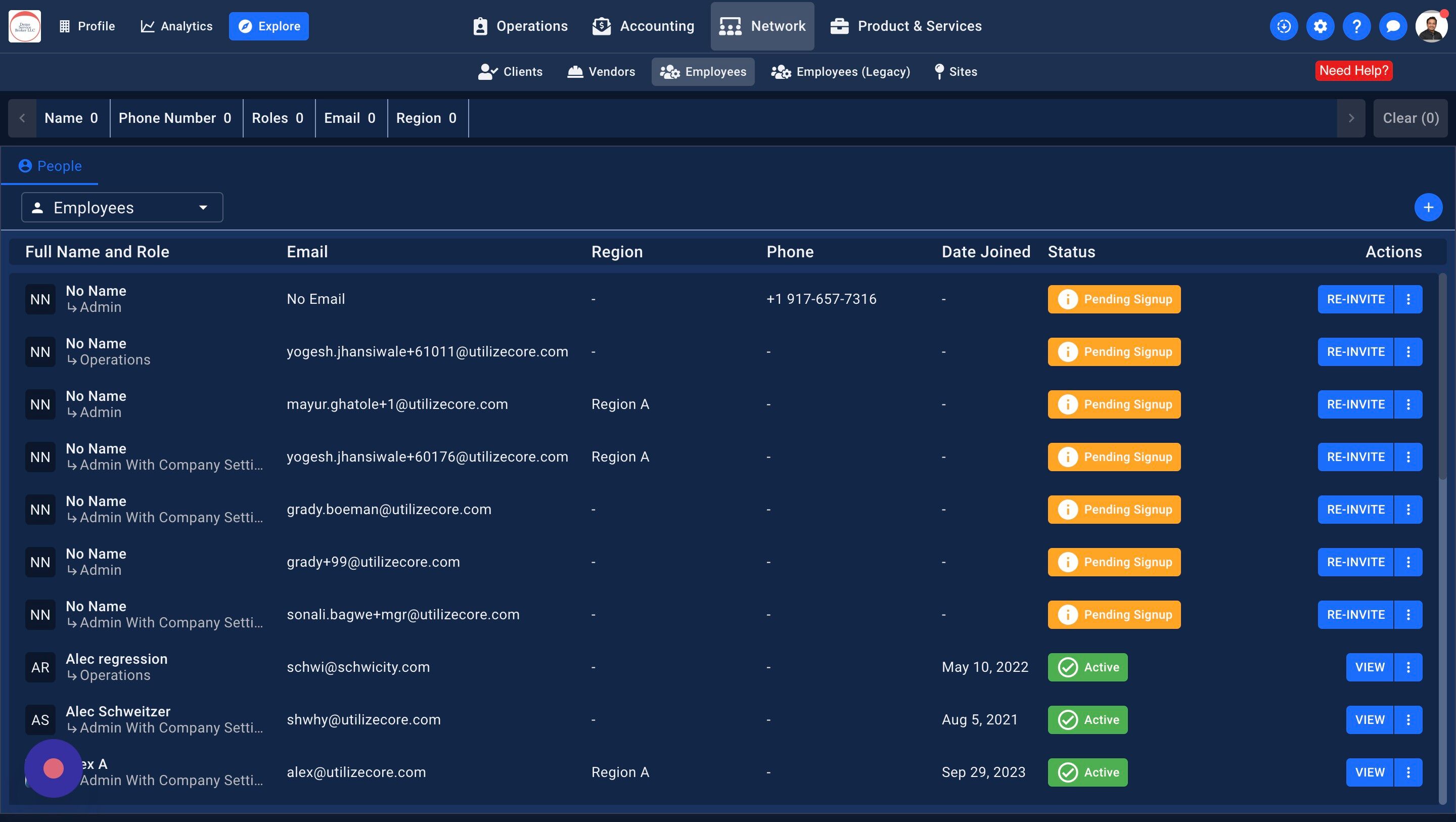This screenshot has width=1456, height=822.
Task: Click the company logo at top left
Action: (24, 26)
